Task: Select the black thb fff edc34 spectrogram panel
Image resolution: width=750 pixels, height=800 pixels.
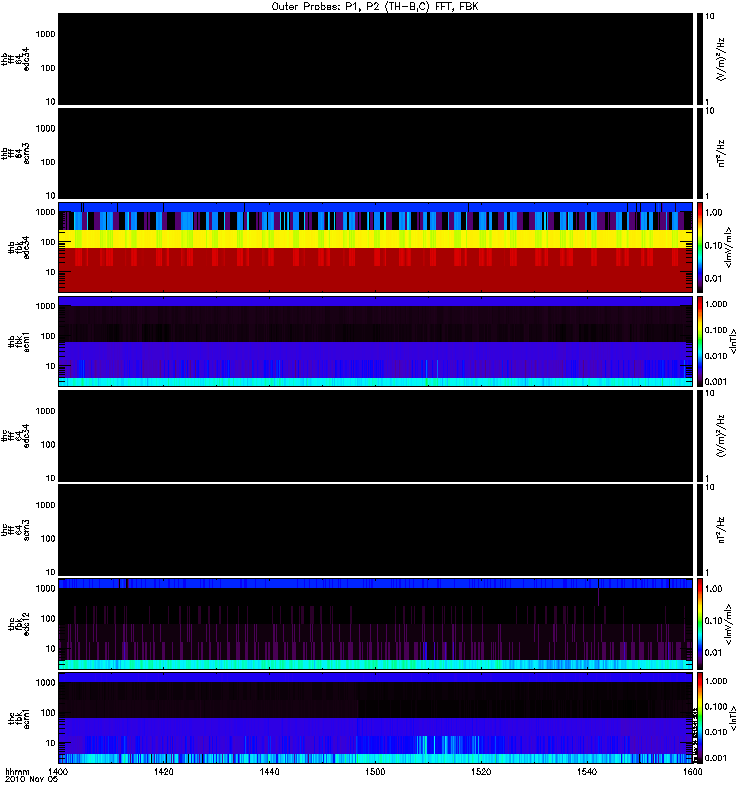Action: tap(376, 59)
